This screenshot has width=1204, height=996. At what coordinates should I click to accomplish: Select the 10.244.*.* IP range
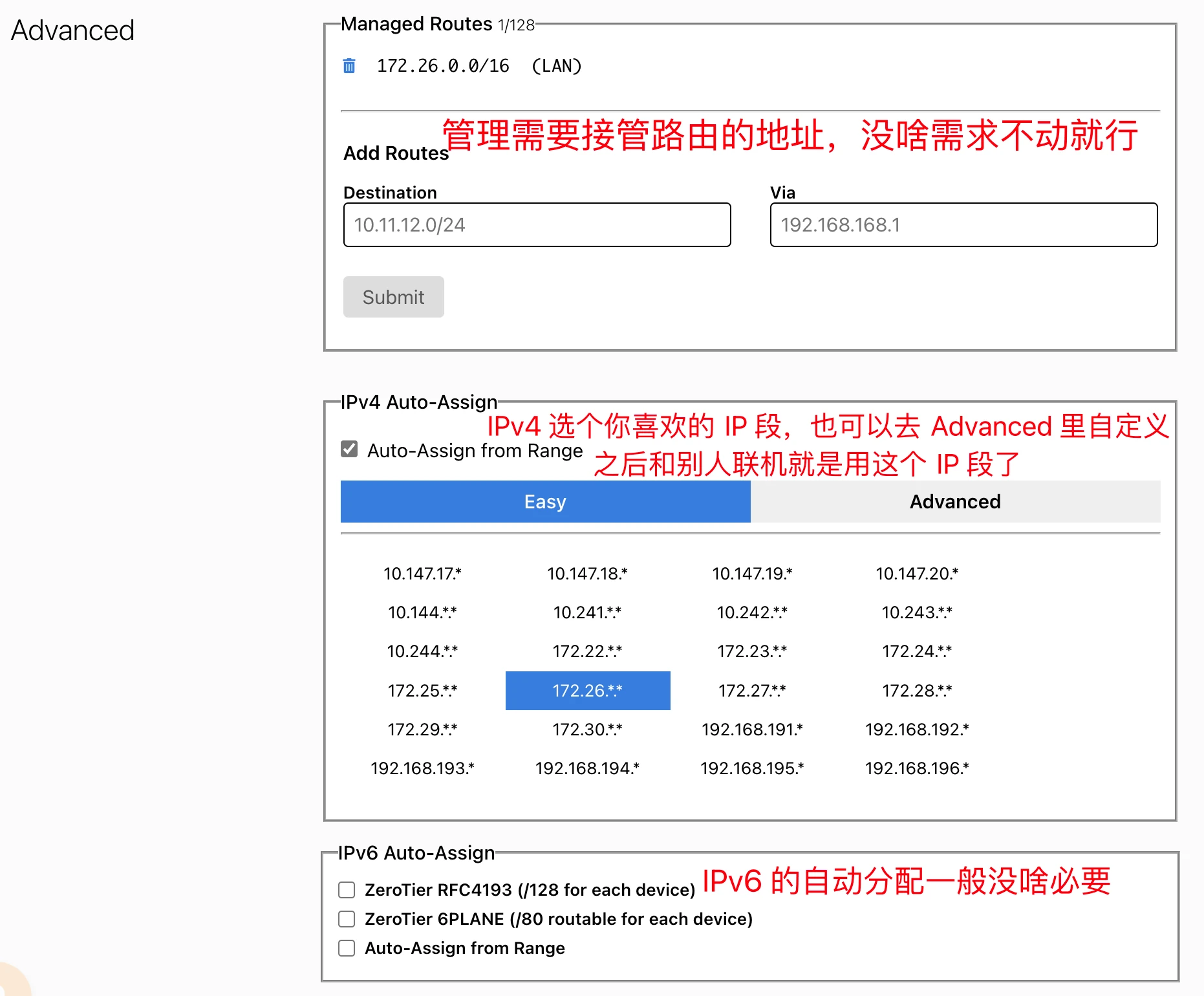(x=422, y=651)
